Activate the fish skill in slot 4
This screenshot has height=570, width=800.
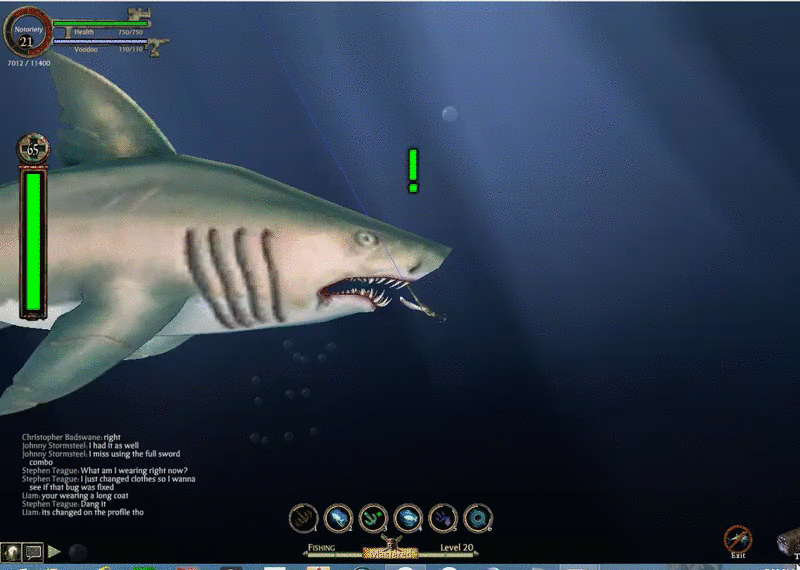click(x=408, y=518)
